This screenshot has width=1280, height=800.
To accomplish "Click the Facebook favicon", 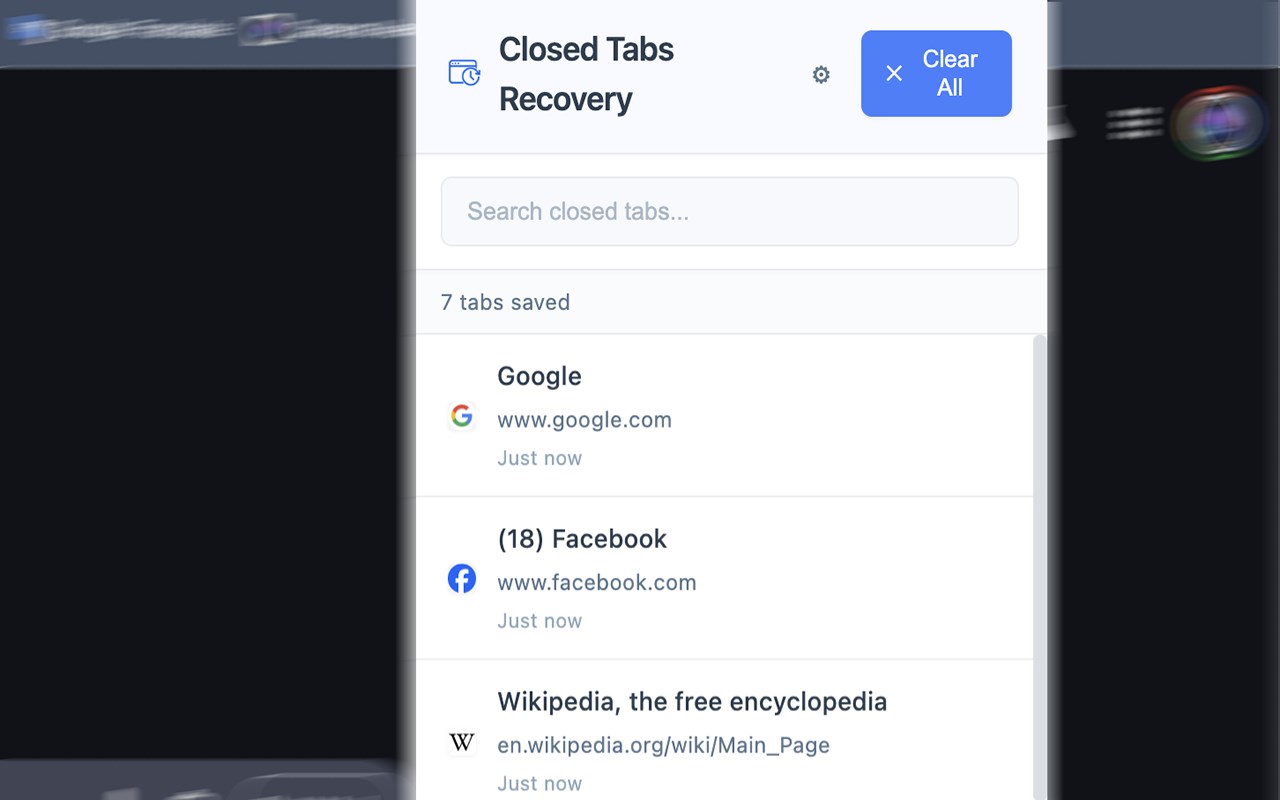I will point(461,579).
